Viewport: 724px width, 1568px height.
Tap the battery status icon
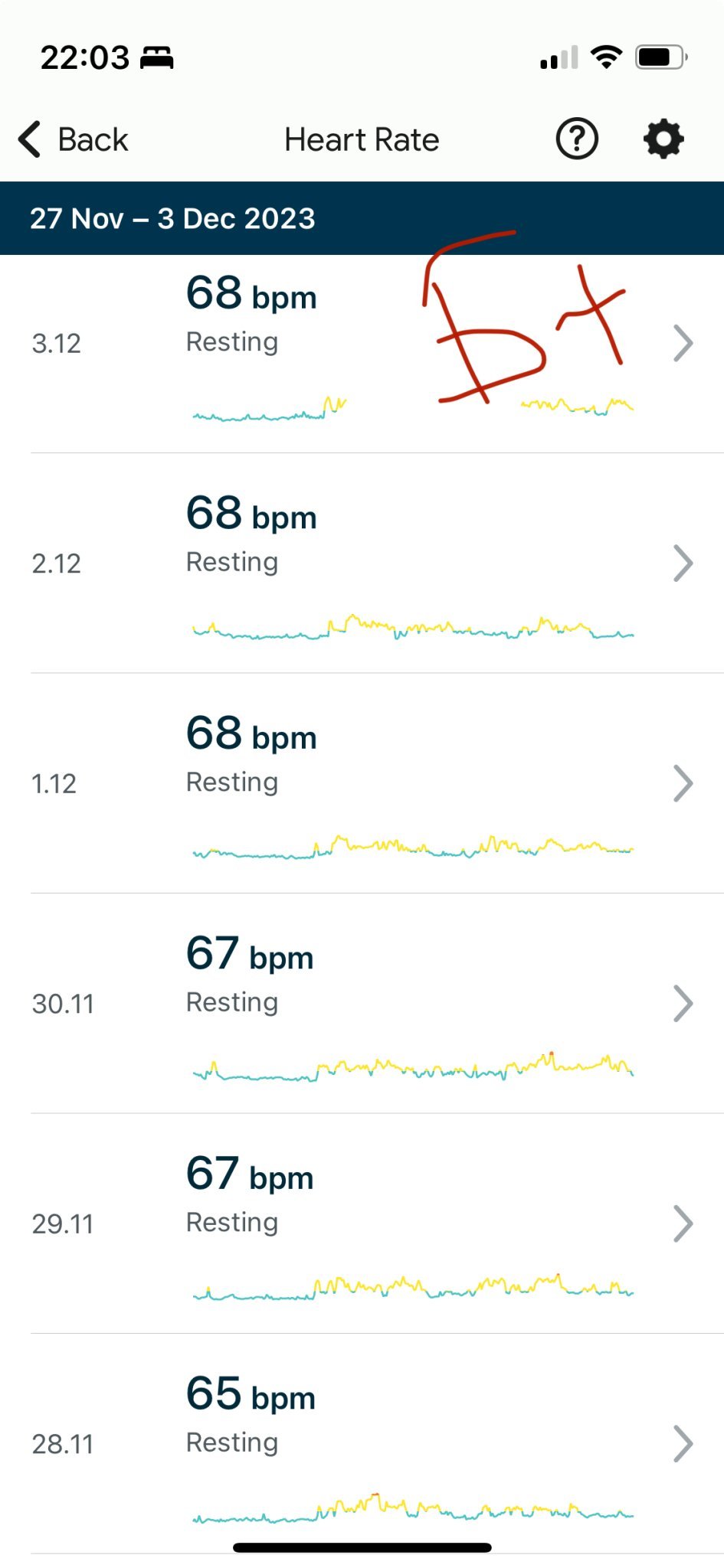pyautogui.click(x=660, y=57)
